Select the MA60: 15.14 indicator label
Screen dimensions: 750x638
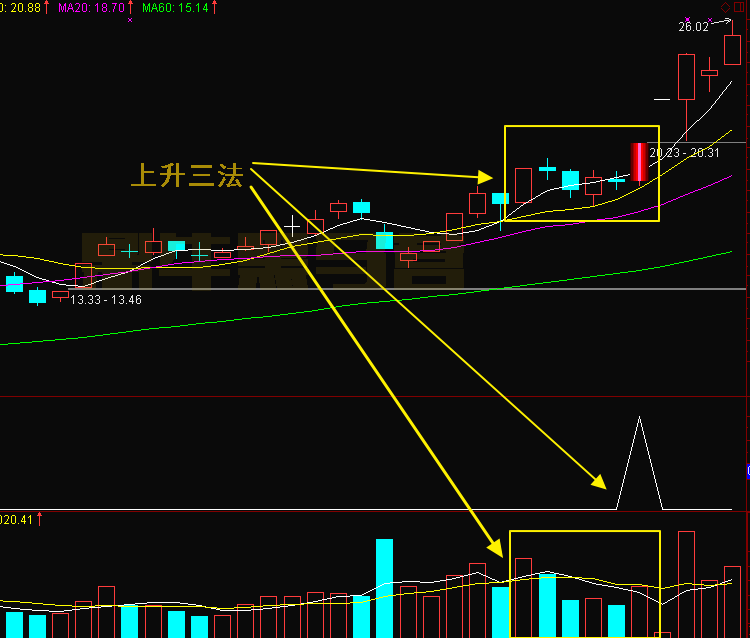[175, 7]
